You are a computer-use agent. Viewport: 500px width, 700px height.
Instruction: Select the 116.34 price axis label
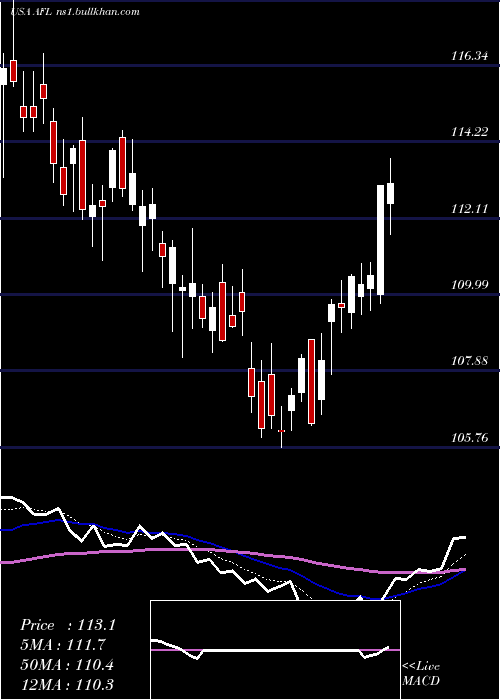[470, 56]
